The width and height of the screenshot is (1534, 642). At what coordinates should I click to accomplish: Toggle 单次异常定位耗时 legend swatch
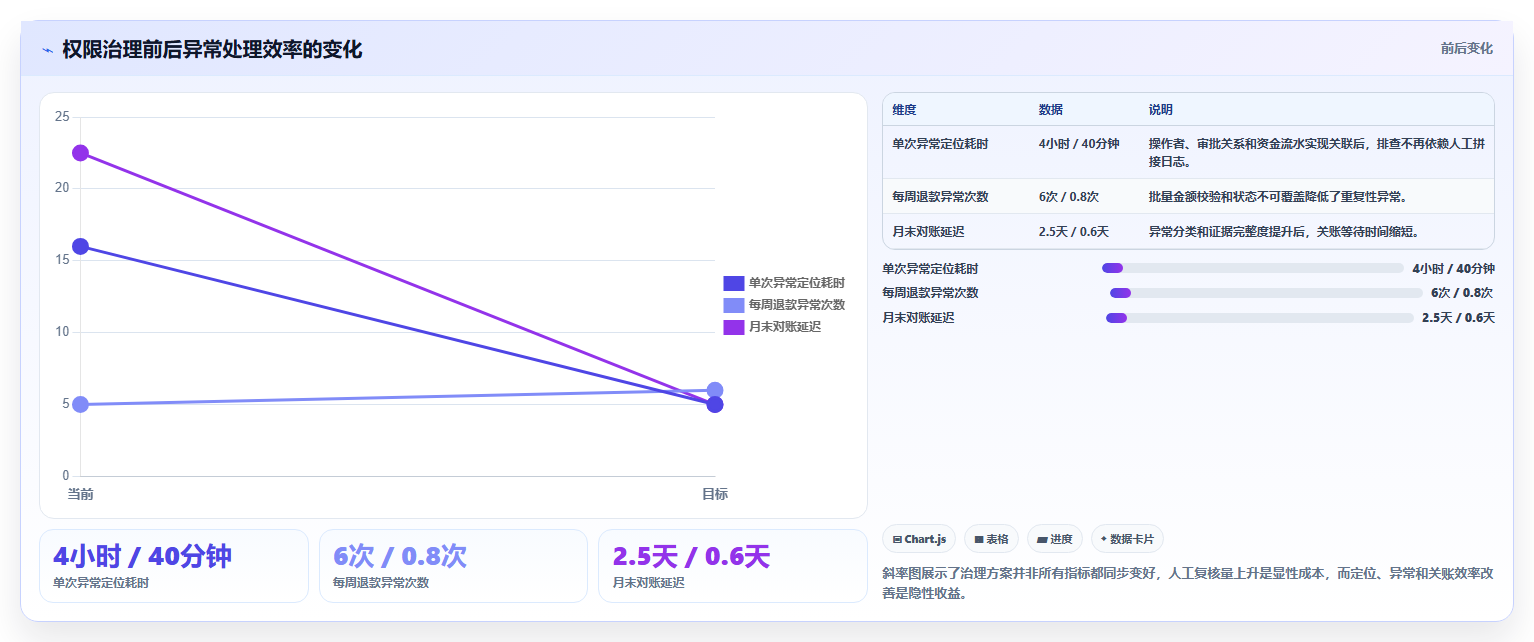click(734, 283)
